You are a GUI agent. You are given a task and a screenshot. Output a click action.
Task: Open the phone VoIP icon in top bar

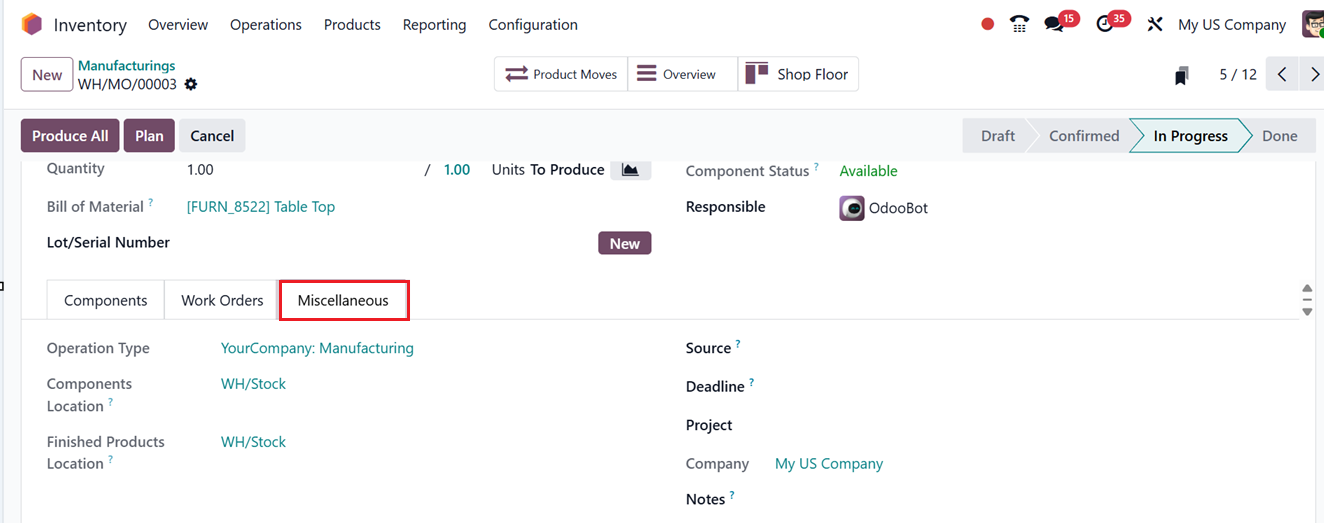tap(1019, 24)
